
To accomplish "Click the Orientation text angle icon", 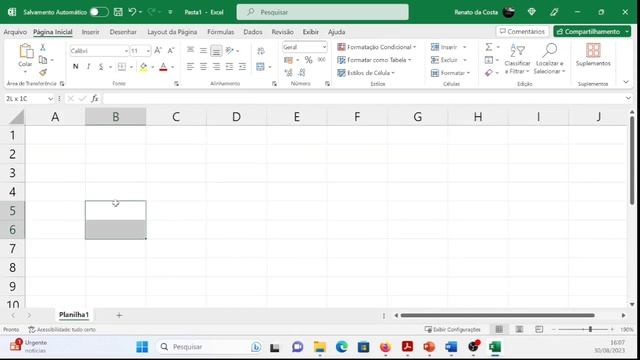I will pyautogui.click(x=230, y=50).
